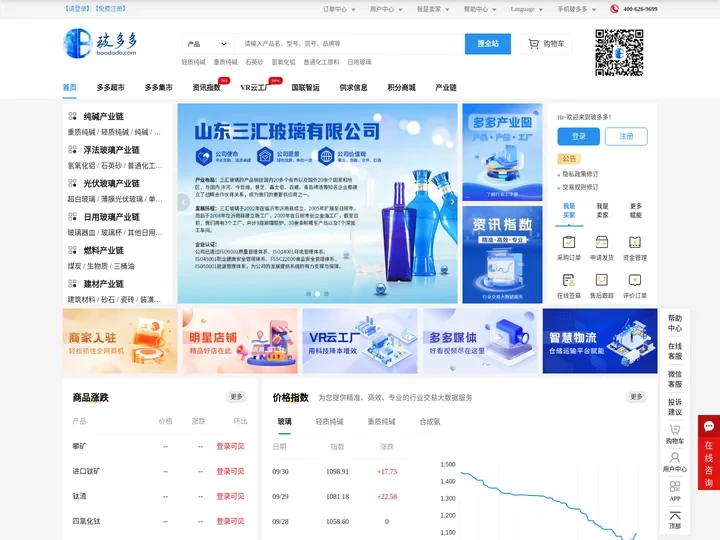Open the 【请登录】 link

pyautogui.click(x=78, y=9)
